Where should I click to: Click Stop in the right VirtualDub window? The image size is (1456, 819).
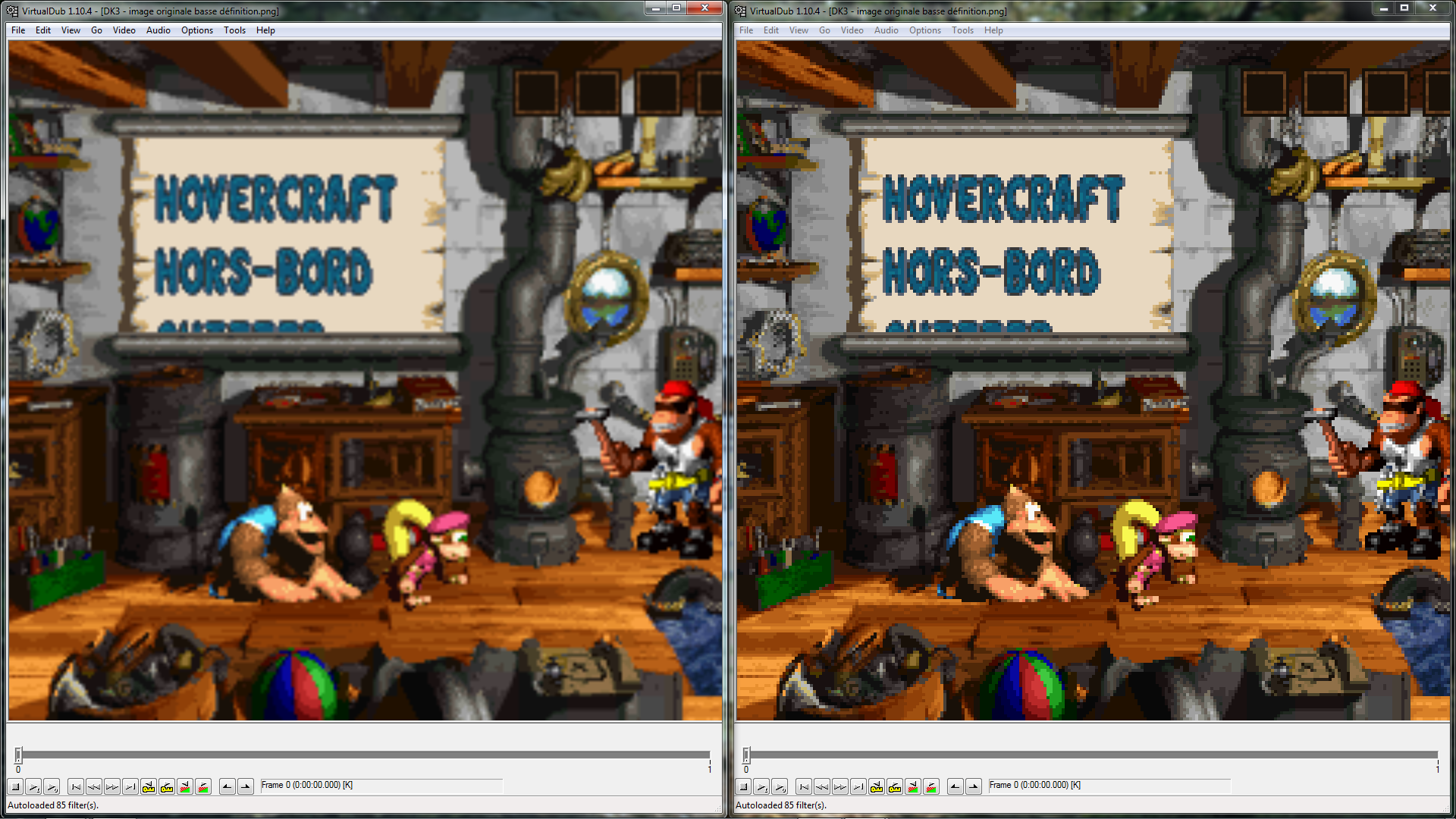(743, 786)
